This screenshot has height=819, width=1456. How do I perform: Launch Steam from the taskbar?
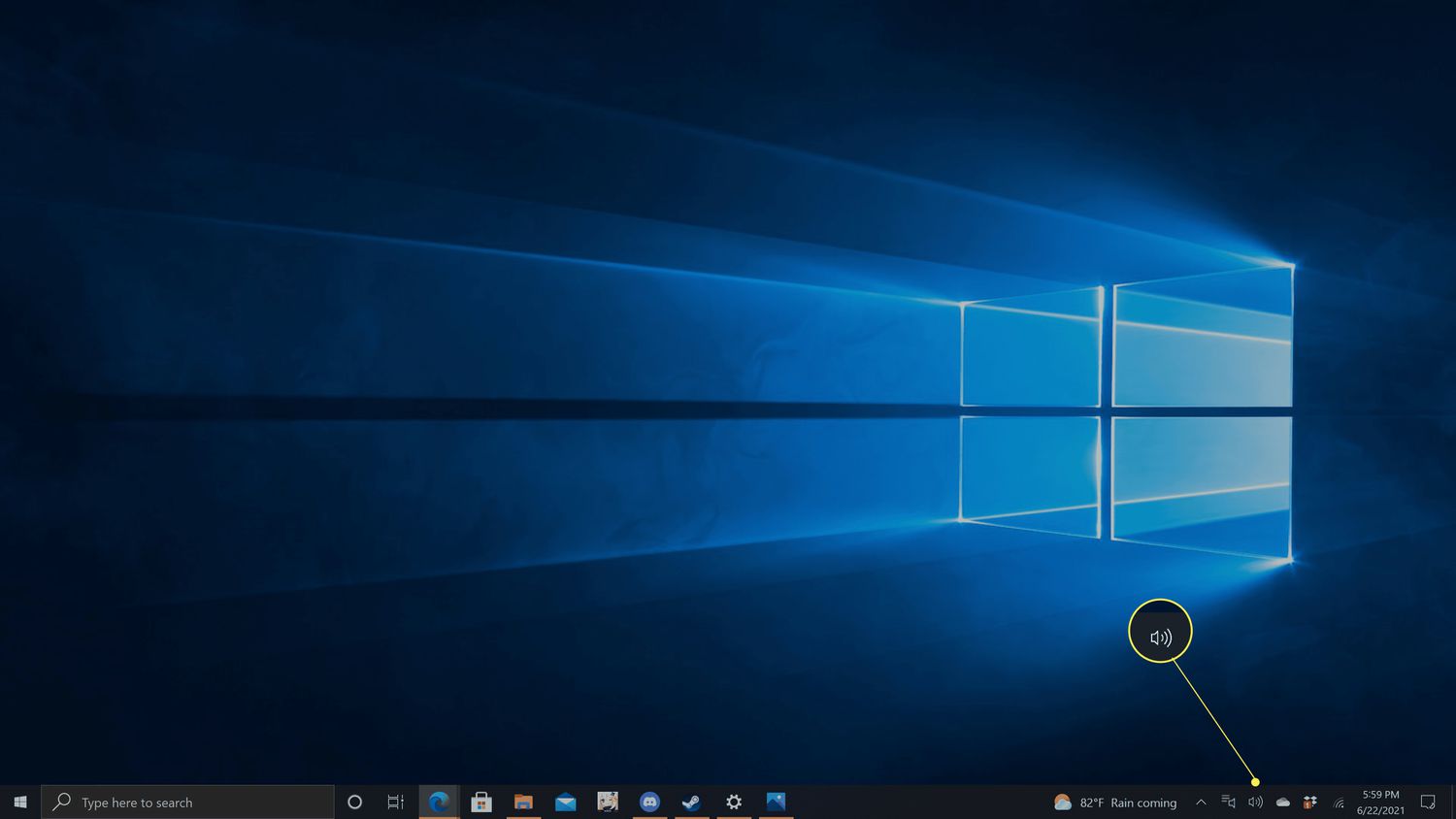[691, 803]
